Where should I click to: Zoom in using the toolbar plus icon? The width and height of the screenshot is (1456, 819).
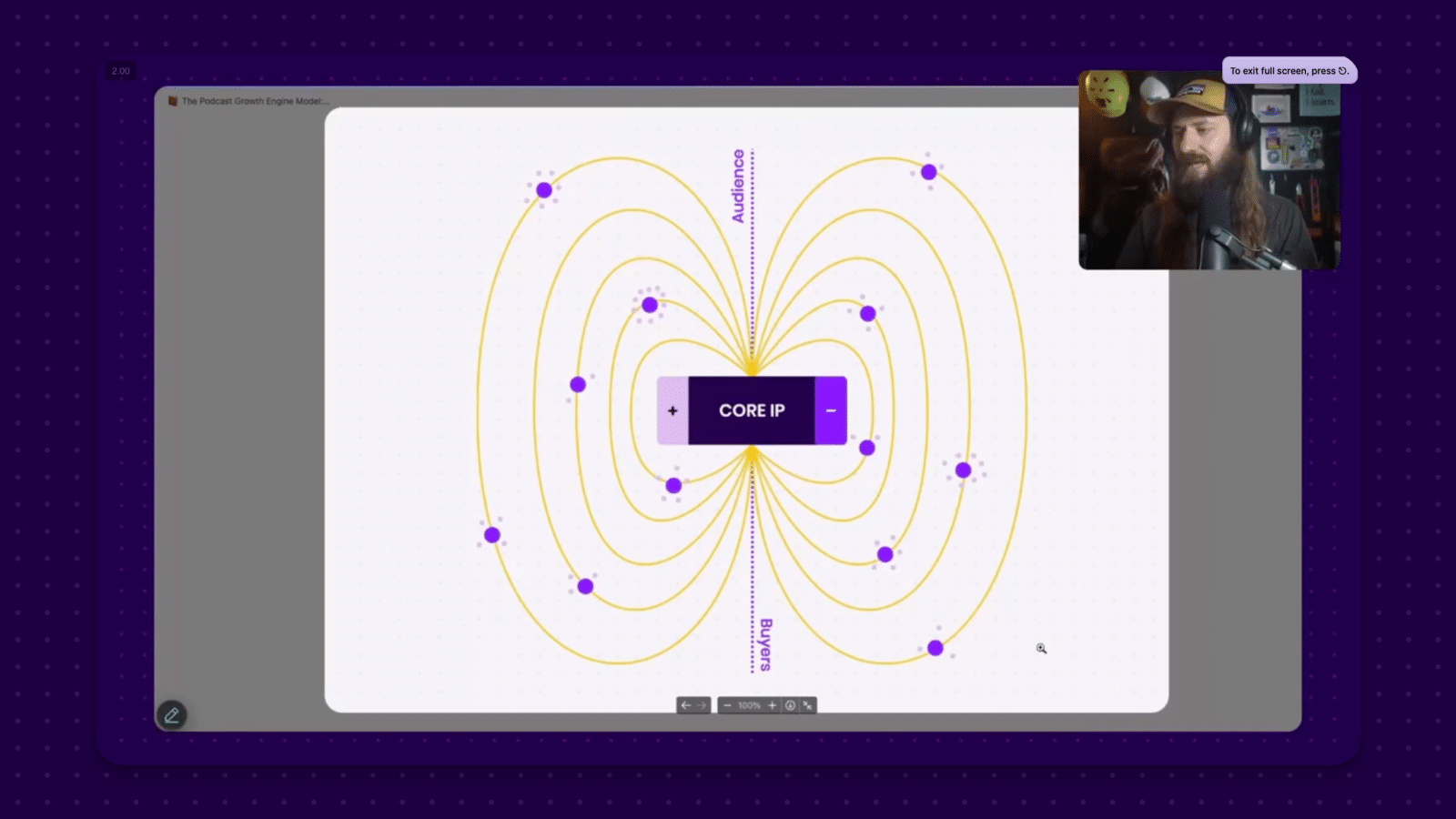click(x=773, y=705)
